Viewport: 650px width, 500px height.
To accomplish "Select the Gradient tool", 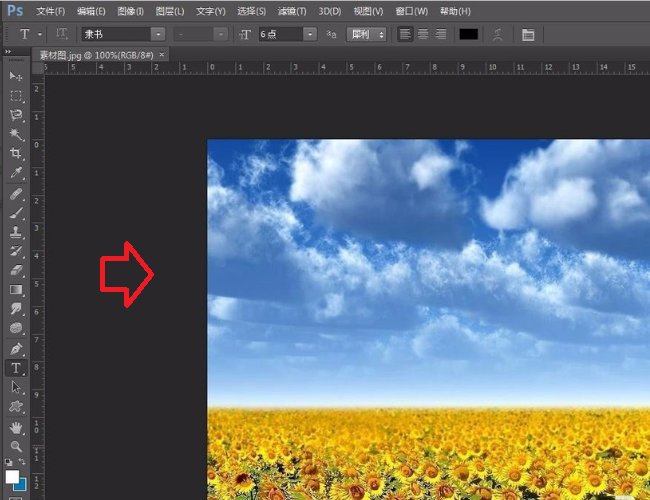I will click(x=16, y=290).
